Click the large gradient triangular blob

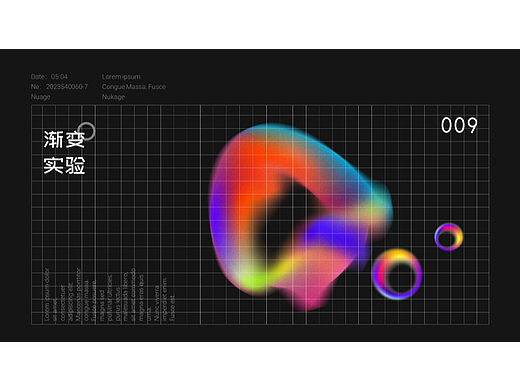tap(300, 217)
